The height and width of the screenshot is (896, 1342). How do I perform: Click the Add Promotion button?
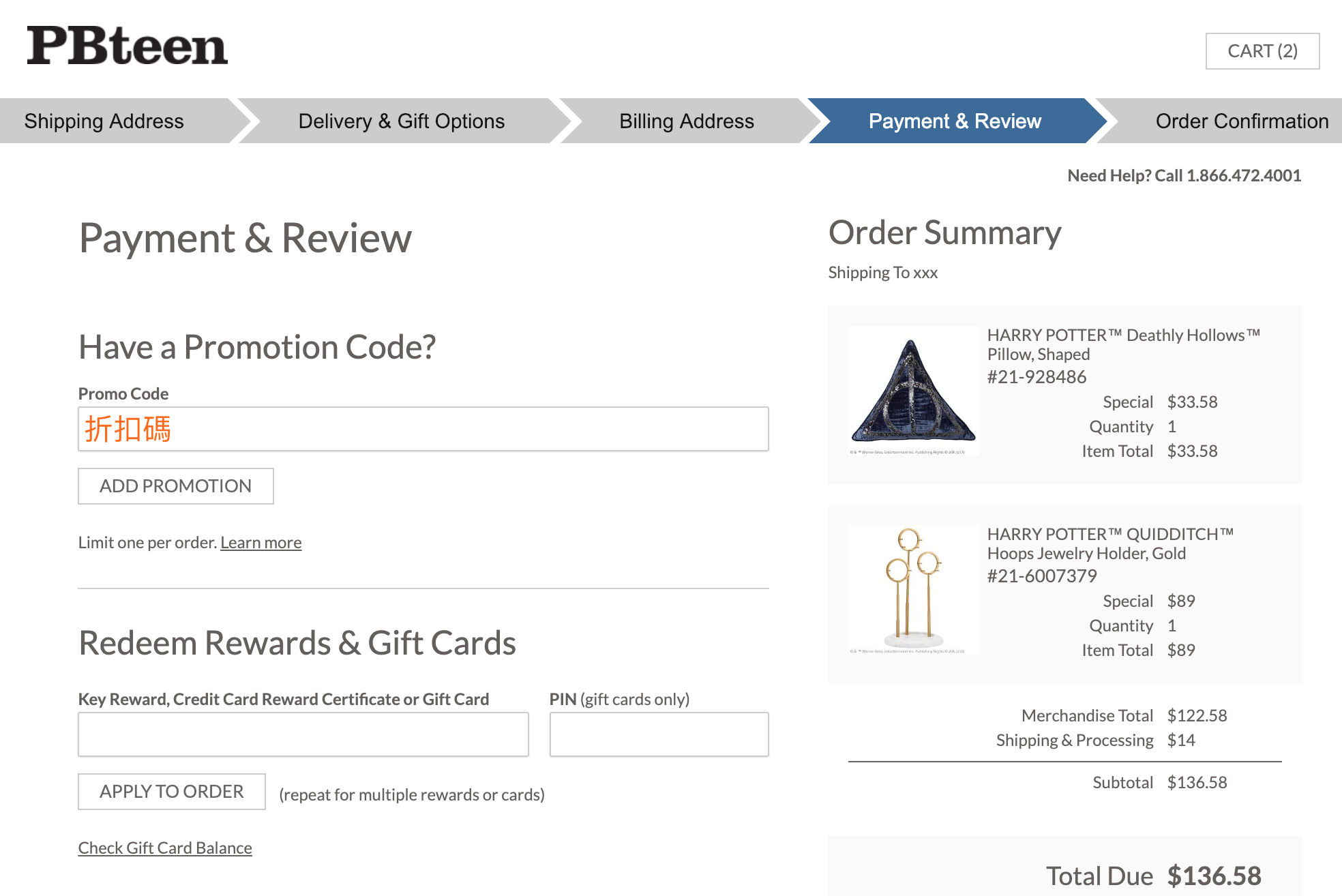(x=175, y=486)
